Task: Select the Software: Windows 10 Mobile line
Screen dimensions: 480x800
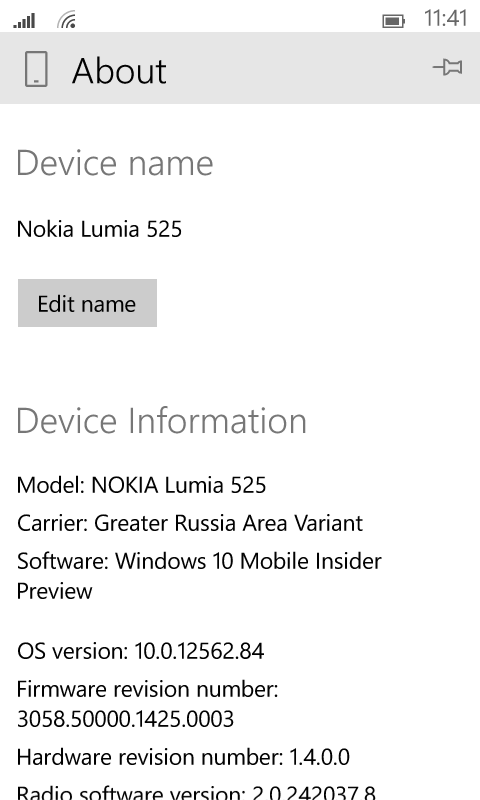Action: pos(199,561)
